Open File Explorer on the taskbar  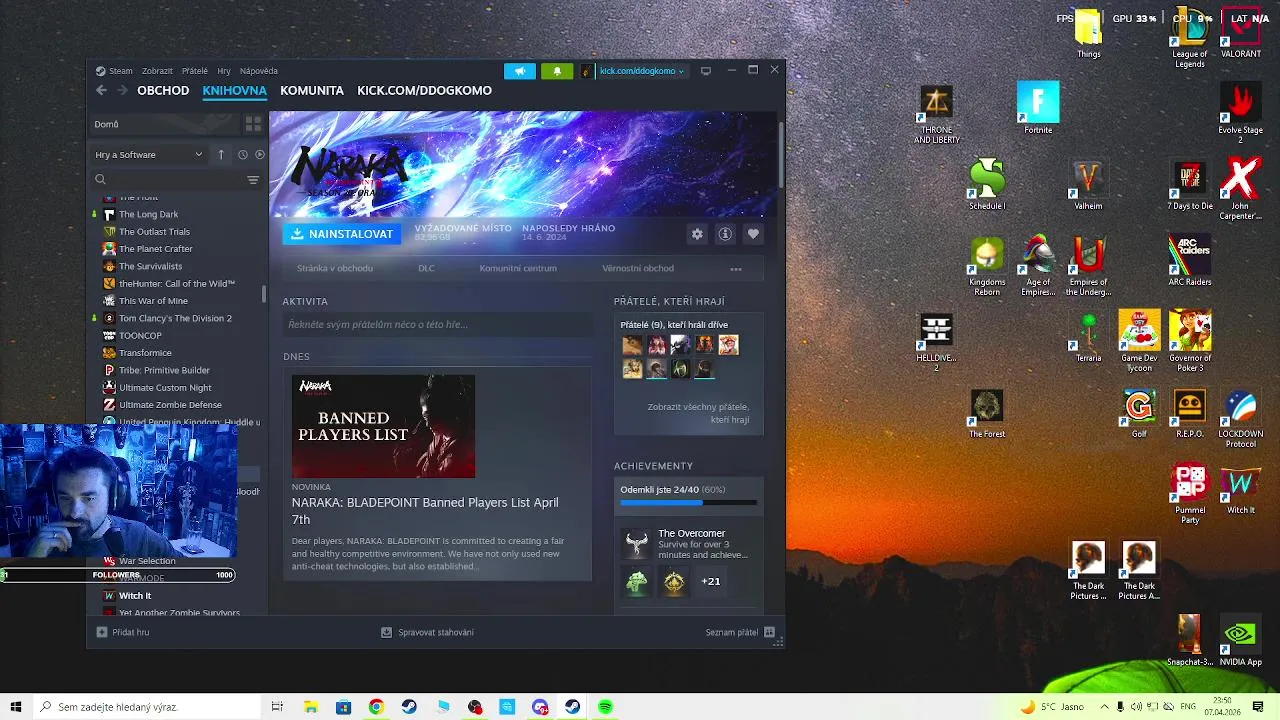pyautogui.click(x=311, y=707)
